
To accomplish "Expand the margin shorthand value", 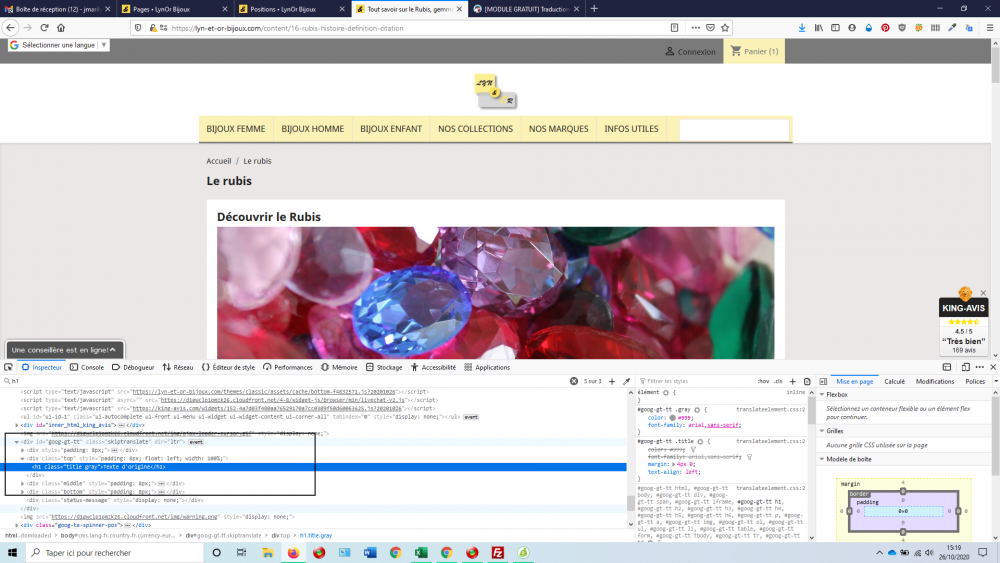I will click(673, 464).
